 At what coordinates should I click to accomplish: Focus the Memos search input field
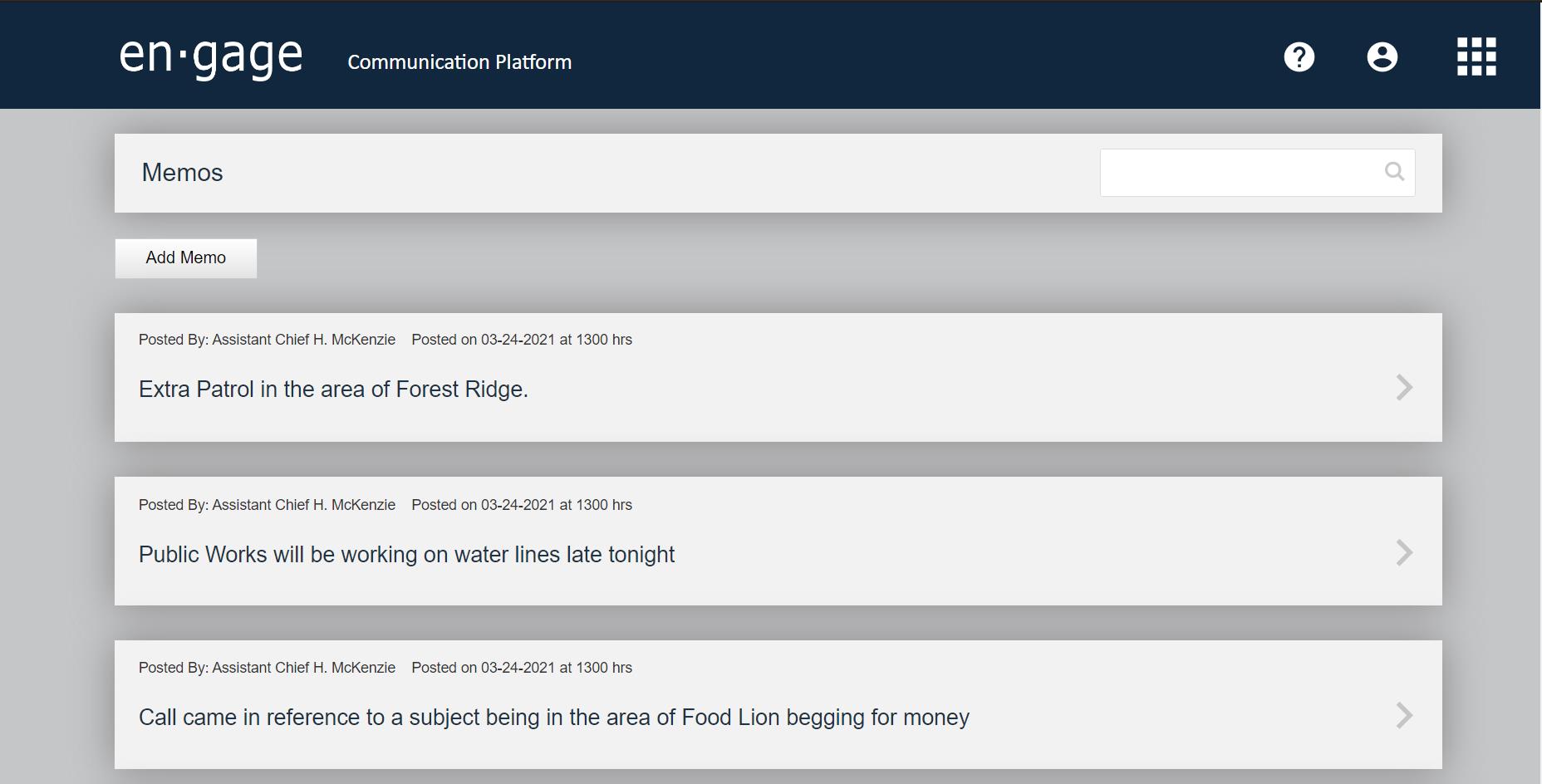(1238, 173)
